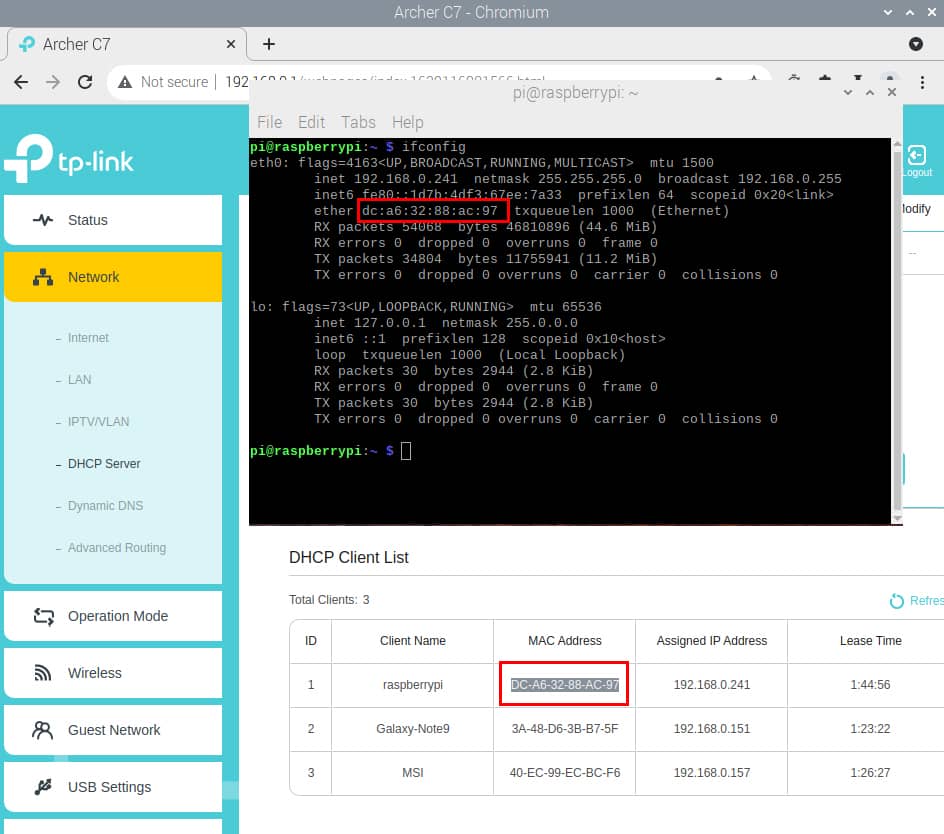944x834 pixels.
Task: Click lease time 1:23:22
Action: click(x=870, y=729)
